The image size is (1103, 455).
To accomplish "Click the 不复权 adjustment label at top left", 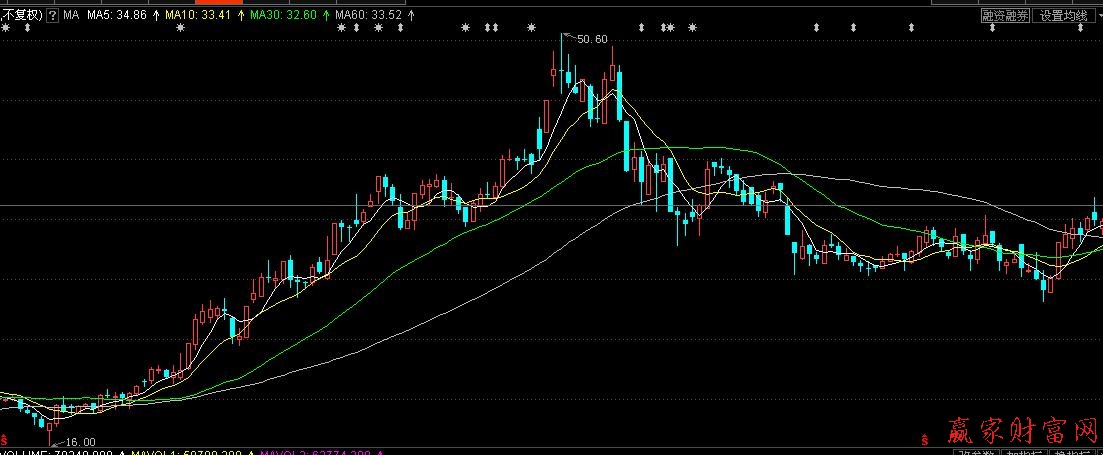I will (x=22, y=16).
